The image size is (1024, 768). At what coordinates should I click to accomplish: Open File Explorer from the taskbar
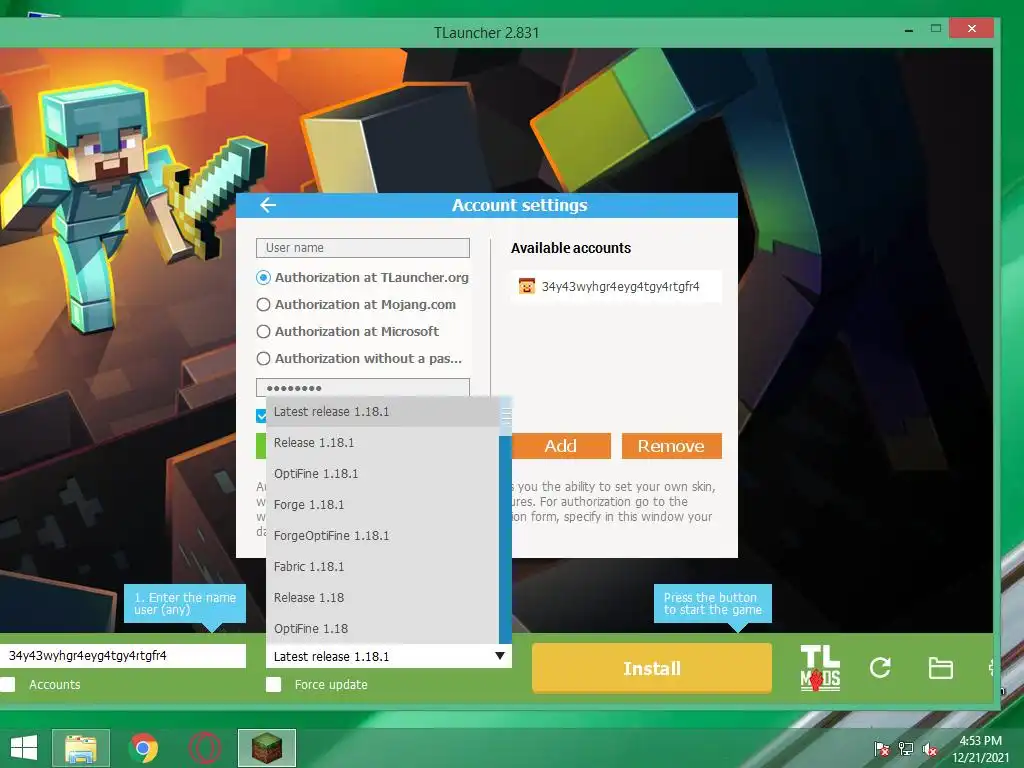coord(81,748)
